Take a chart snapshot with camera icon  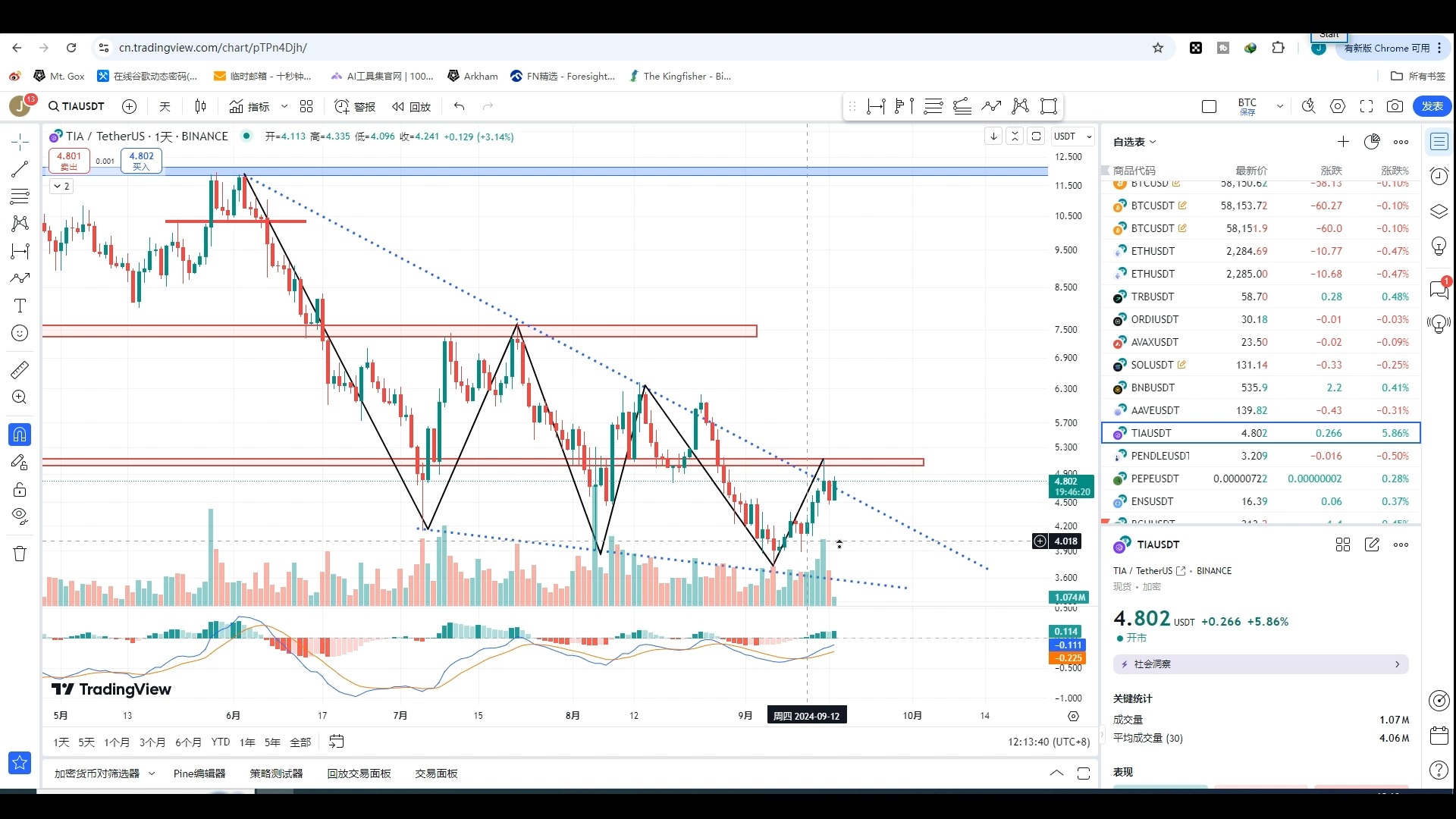tap(1395, 106)
